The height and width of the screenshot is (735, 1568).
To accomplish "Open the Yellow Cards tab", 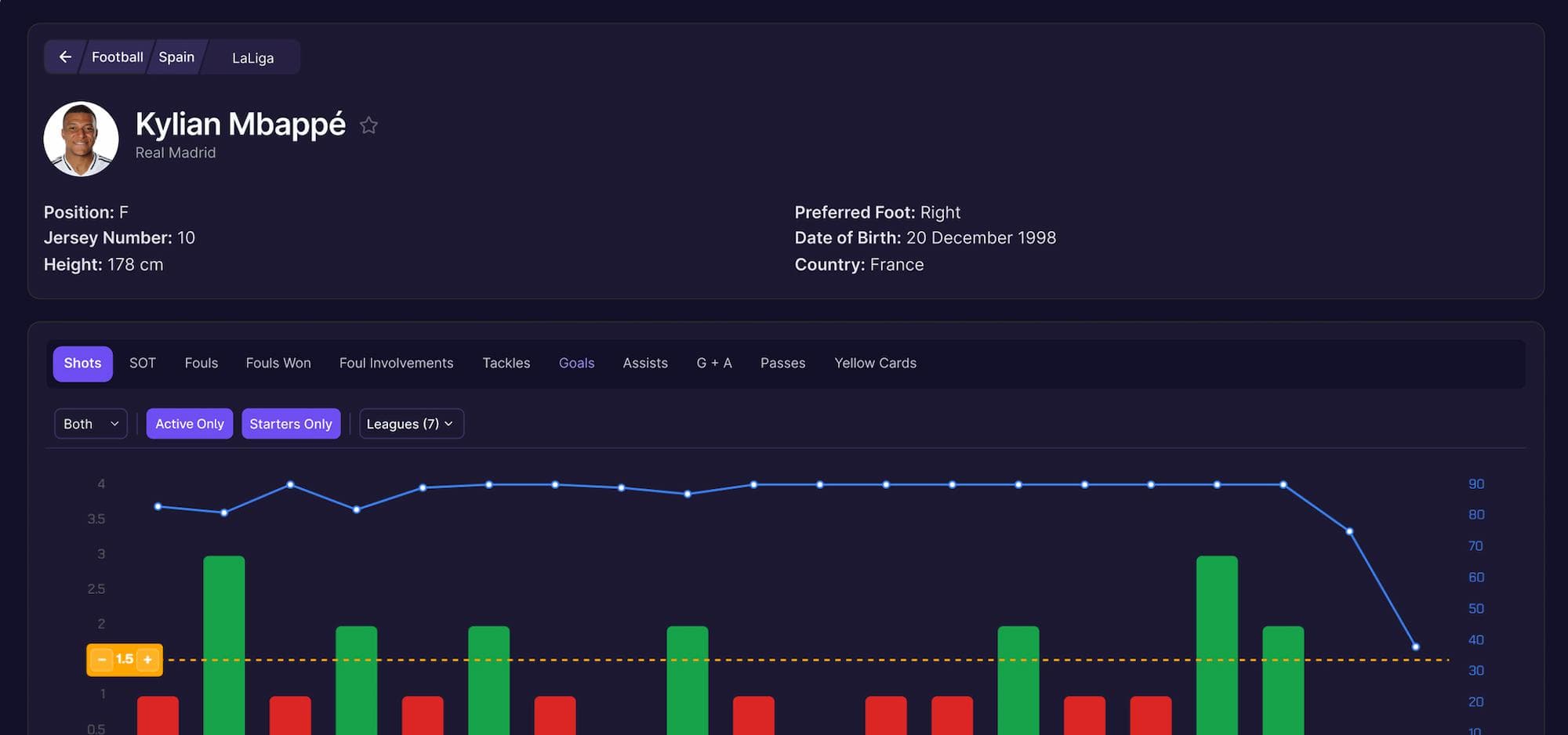I will 876,363.
